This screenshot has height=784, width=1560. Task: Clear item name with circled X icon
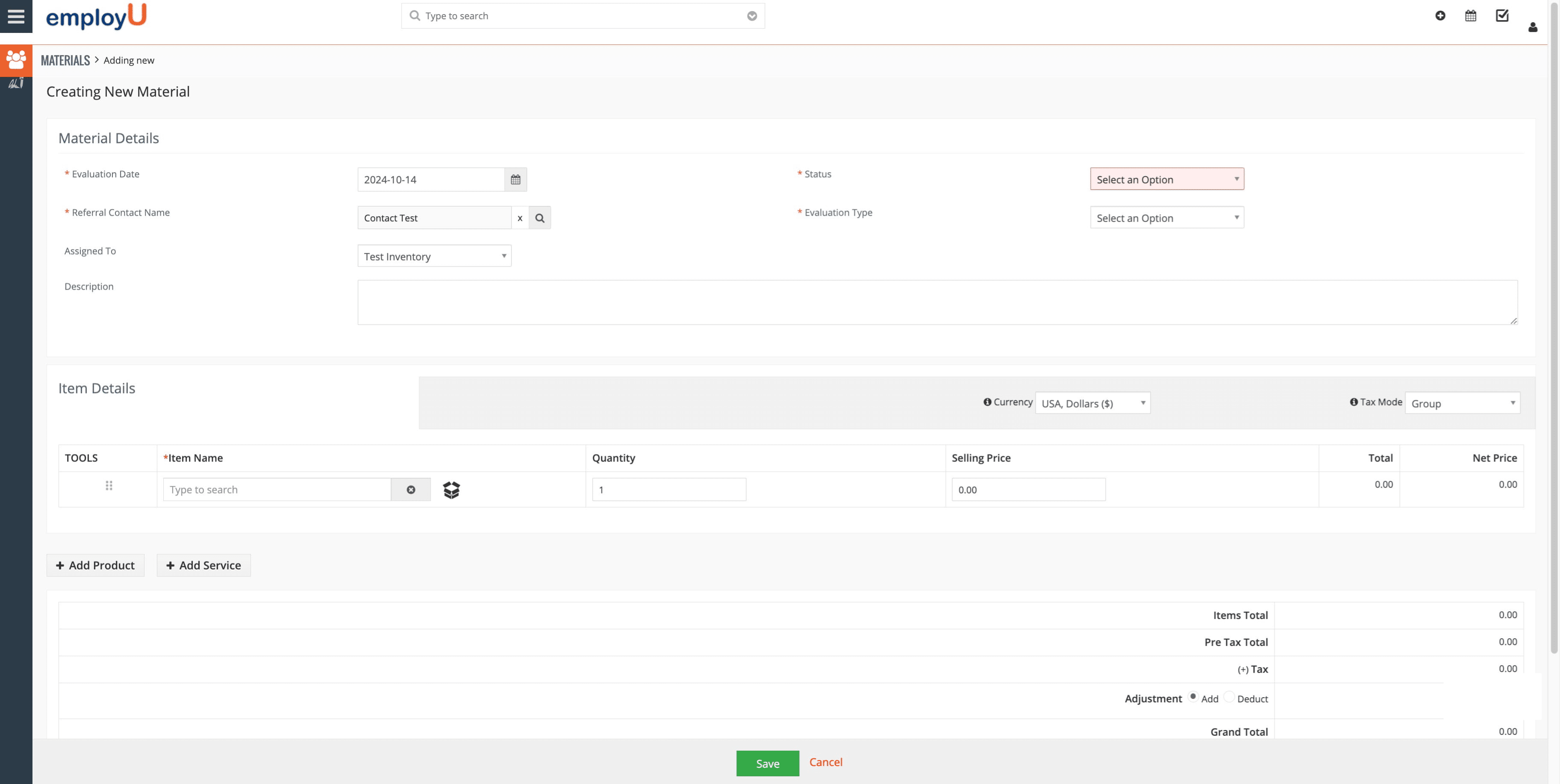(411, 490)
